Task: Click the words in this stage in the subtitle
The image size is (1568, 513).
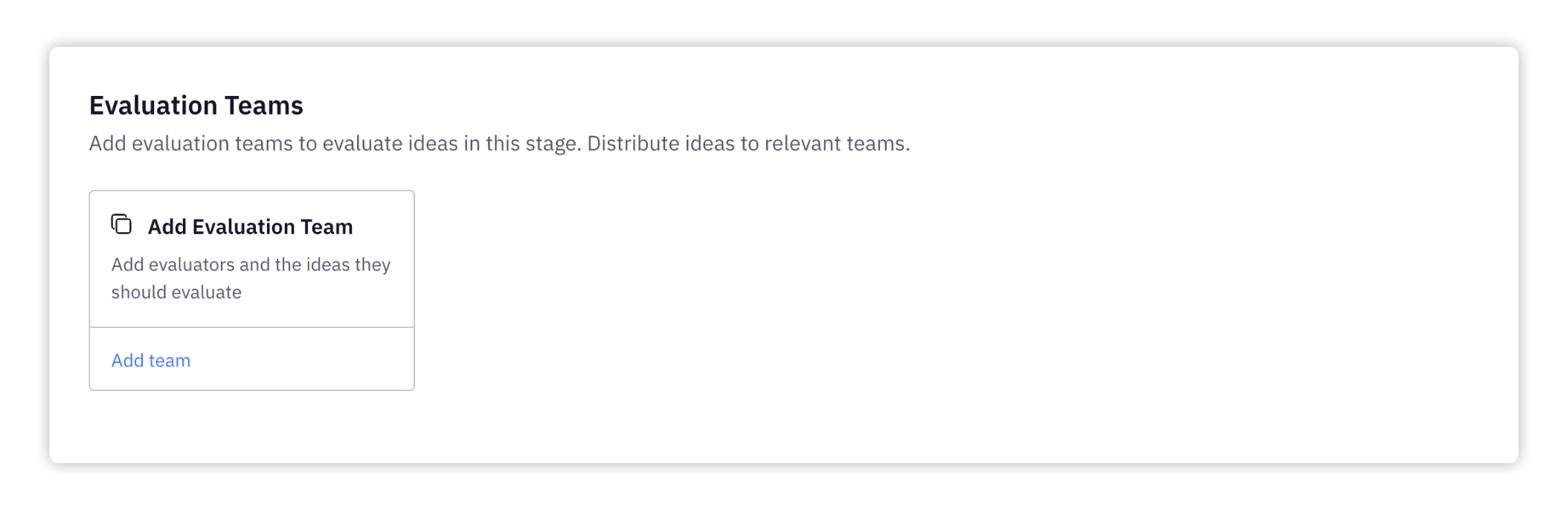Action: pos(522,143)
